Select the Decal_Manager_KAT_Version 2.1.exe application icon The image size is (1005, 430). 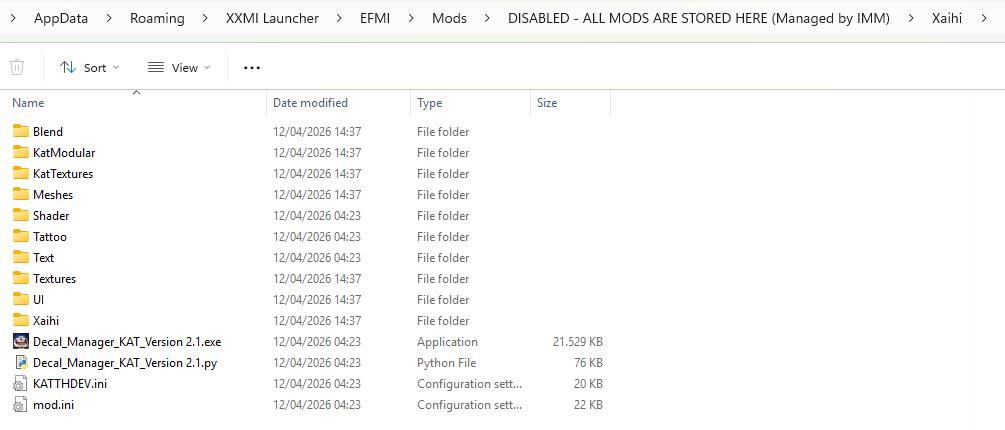(x=21, y=342)
